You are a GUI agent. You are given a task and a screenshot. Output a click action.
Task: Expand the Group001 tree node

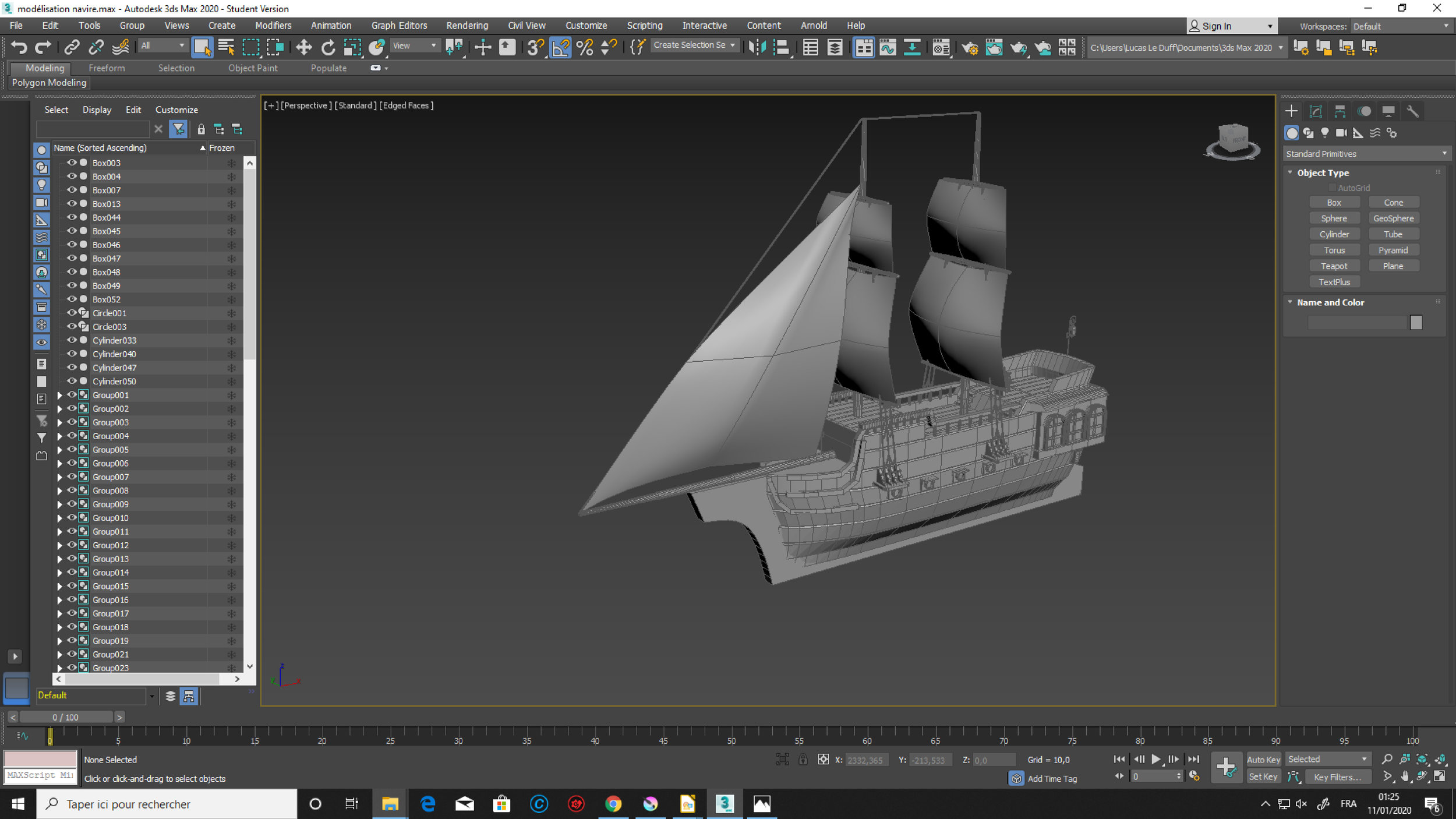[x=59, y=395]
